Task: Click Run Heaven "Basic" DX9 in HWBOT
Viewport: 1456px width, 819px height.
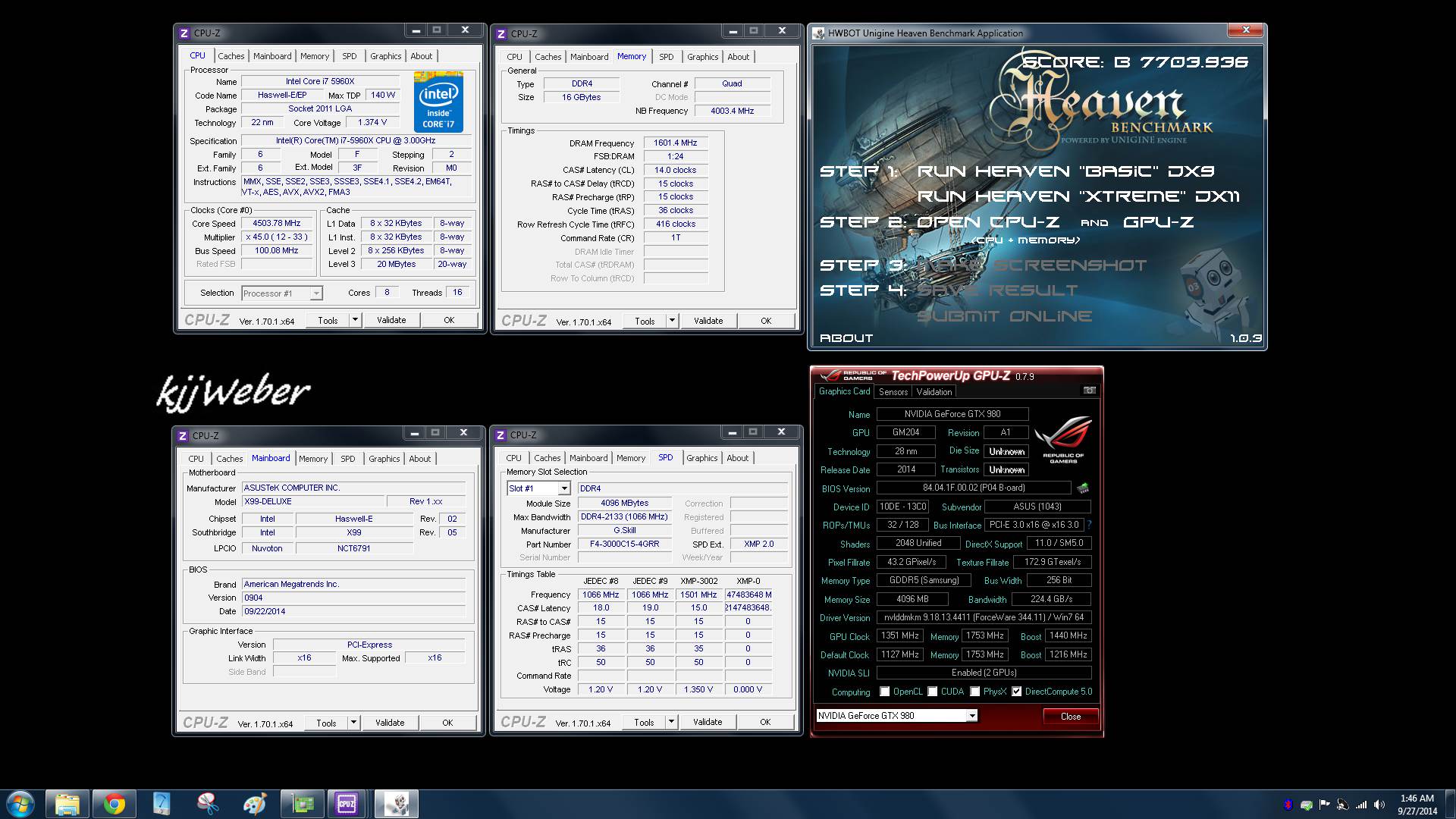Action: [x=1065, y=171]
